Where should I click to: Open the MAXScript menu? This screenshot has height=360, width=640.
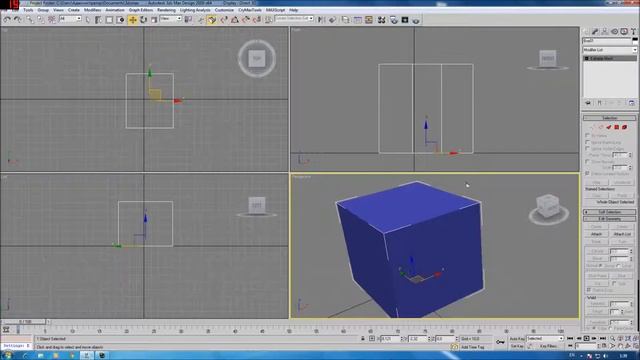(x=276, y=10)
